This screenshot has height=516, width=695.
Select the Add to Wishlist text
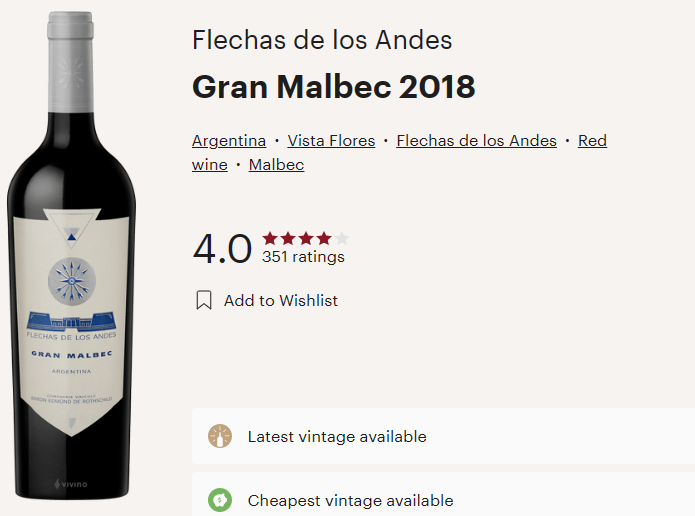(x=281, y=300)
